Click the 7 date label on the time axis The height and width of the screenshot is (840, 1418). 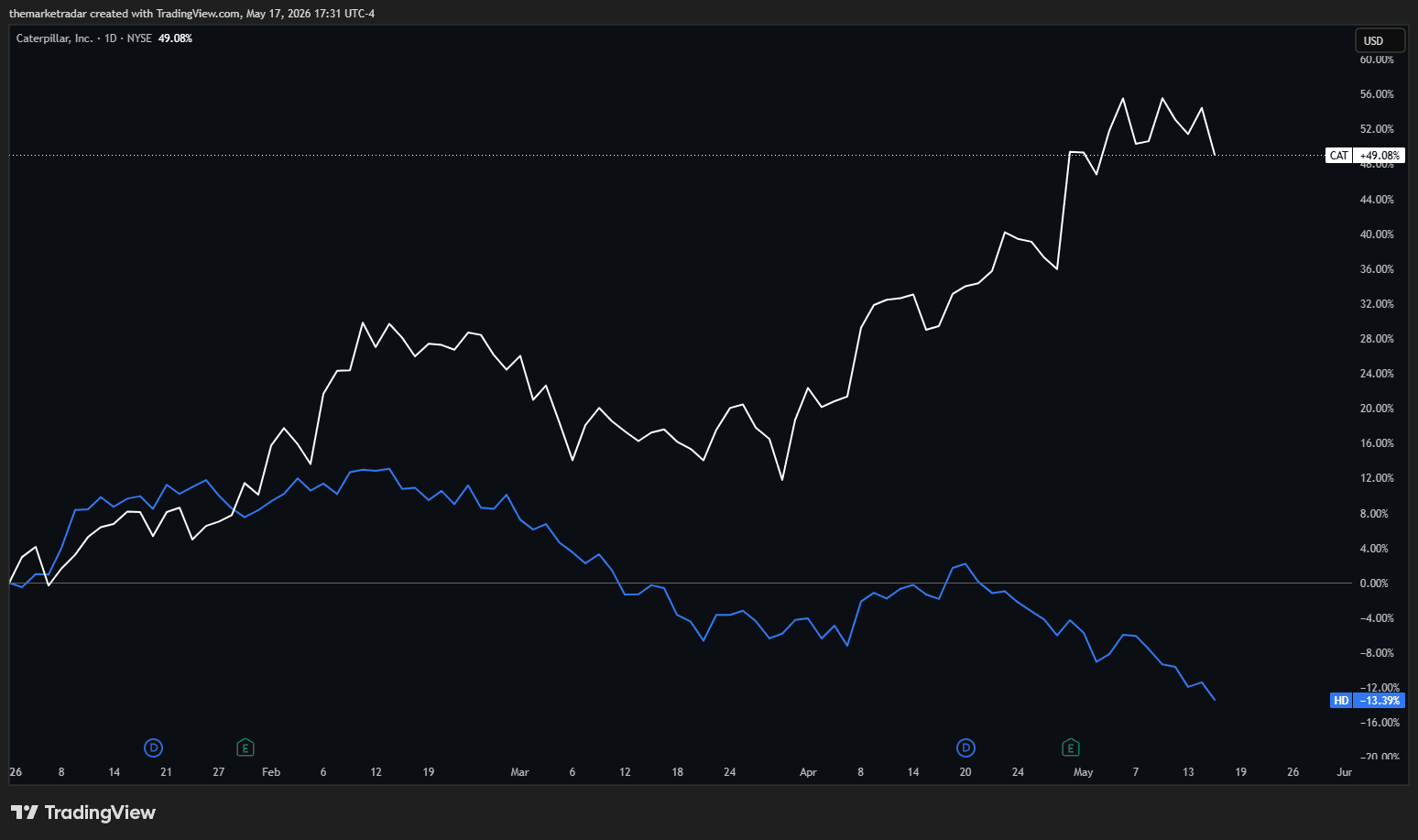click(1136, 772)
